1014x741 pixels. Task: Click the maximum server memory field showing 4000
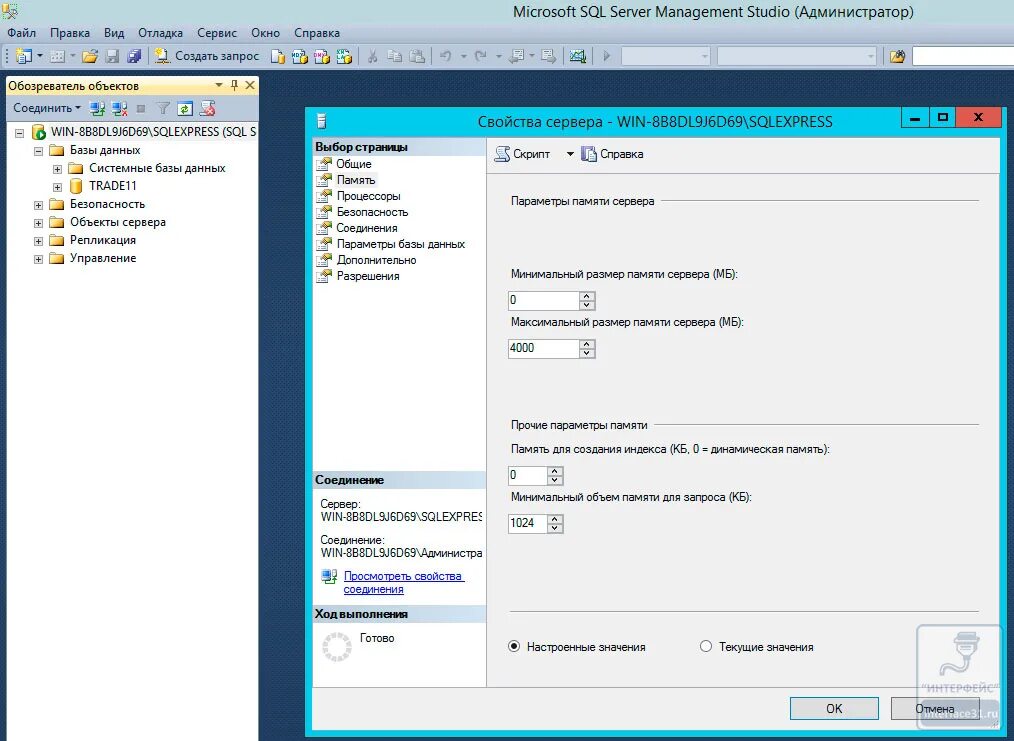543,349
